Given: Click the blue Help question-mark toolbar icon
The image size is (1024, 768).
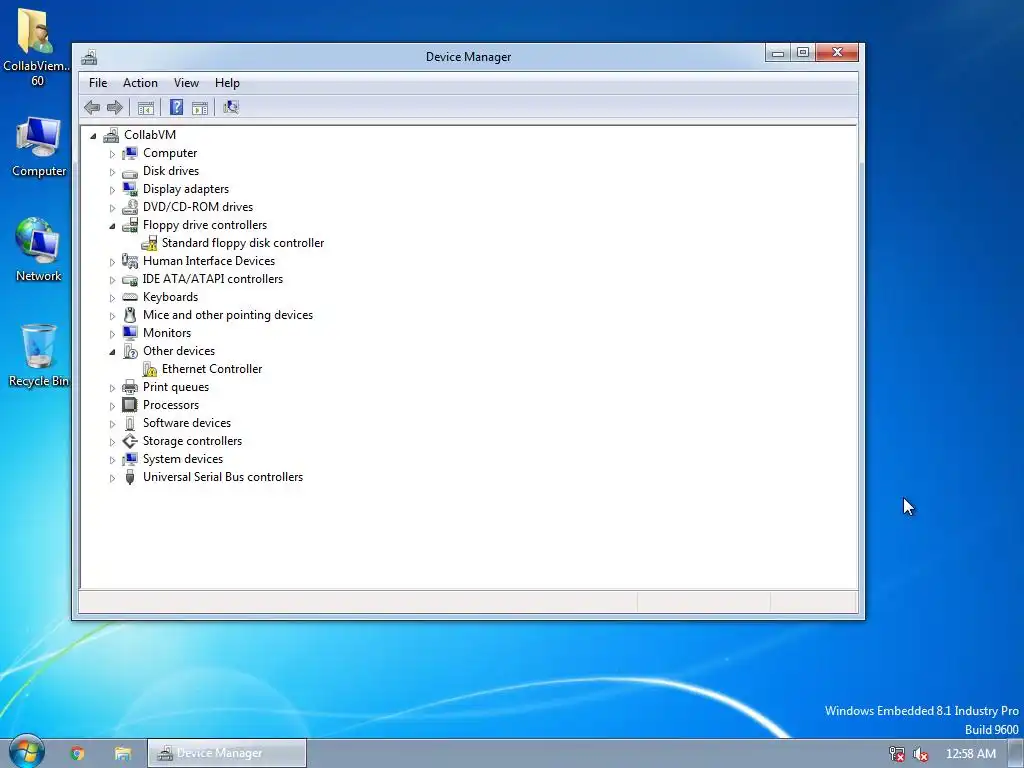Looking at the screenshot, I should pos(176,107).
